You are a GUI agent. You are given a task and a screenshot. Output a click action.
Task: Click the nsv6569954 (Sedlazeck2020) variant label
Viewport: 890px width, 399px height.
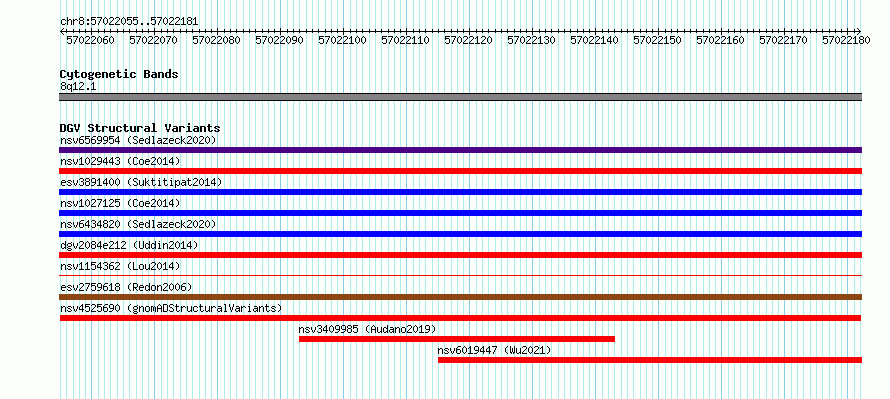[x=138, y=140]
